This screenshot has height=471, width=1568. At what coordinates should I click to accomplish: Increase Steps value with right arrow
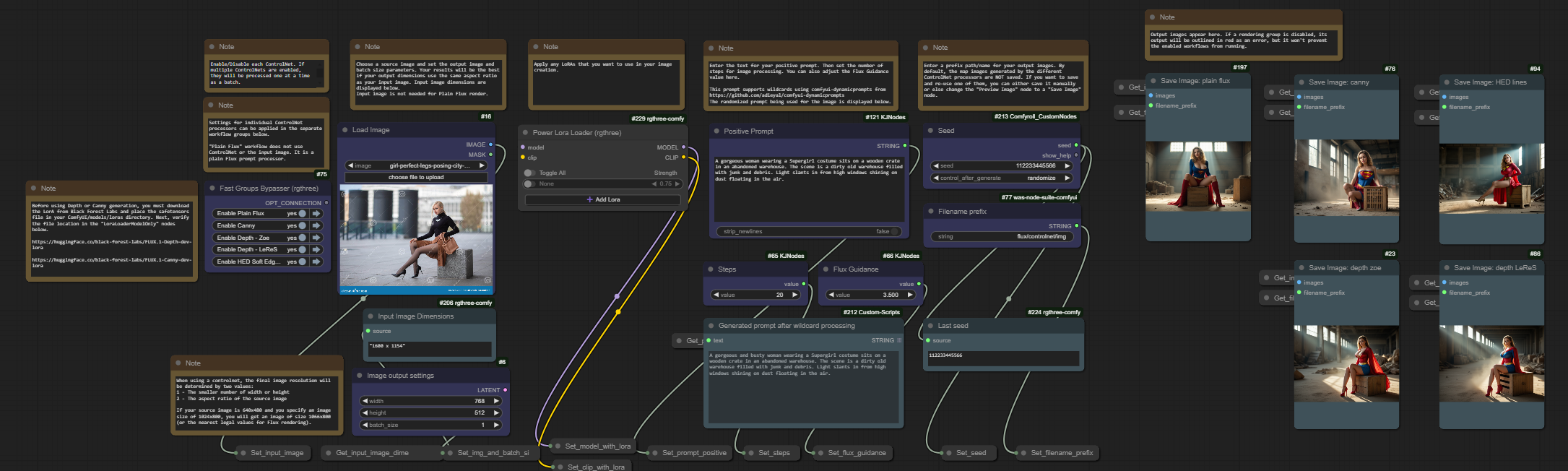(x=794, y=295)
